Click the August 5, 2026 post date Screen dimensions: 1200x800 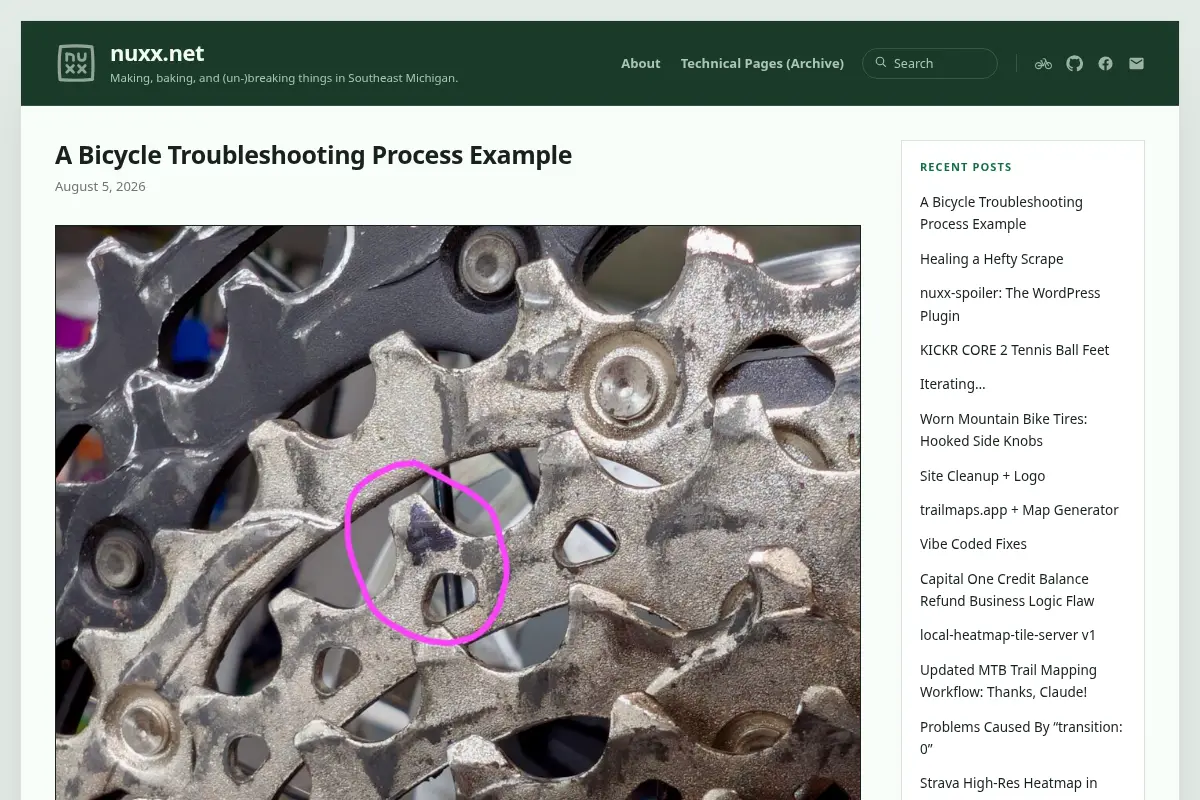tap(100, 186)
